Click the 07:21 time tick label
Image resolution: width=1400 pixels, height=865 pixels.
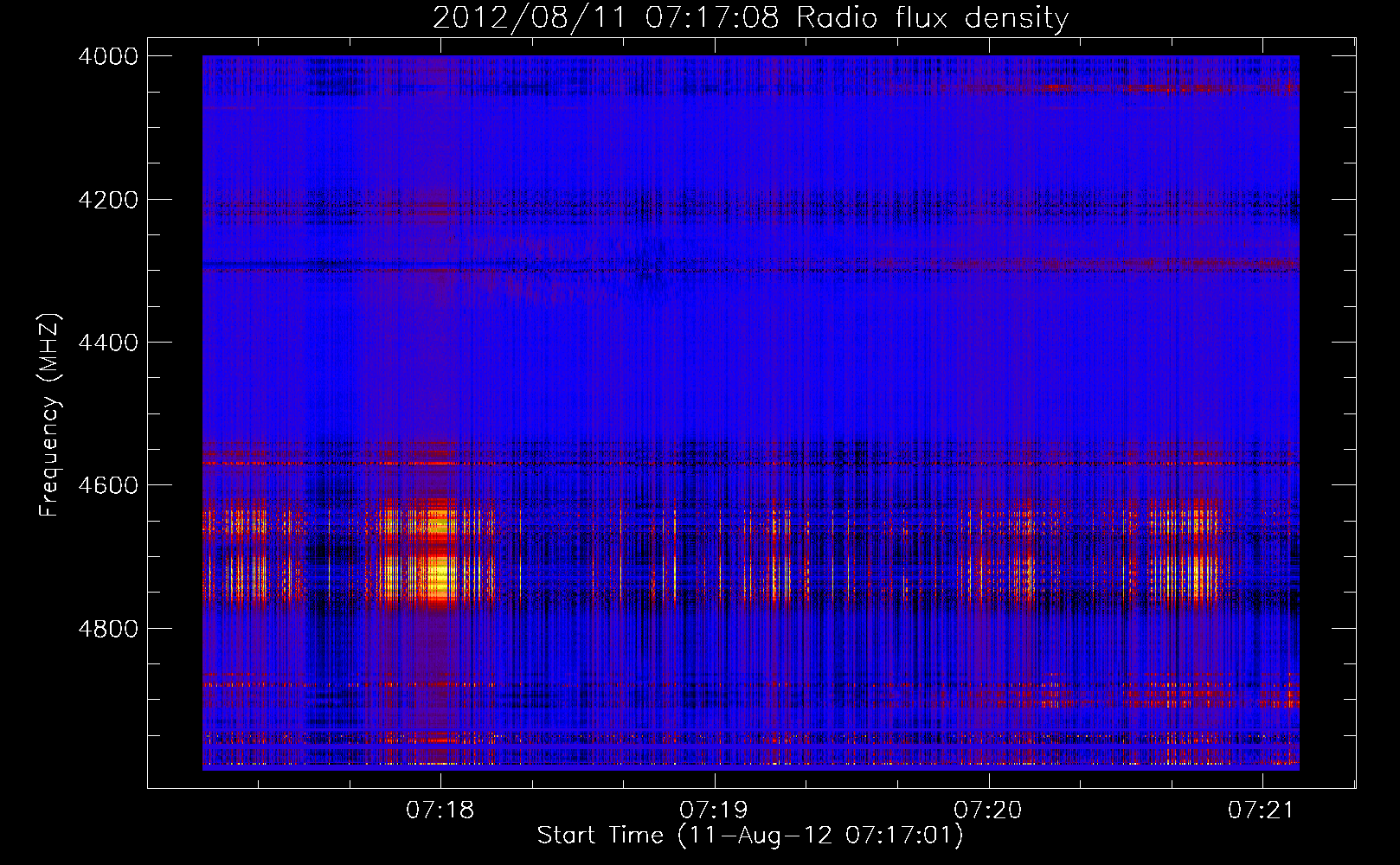[x=1262, y=810]
